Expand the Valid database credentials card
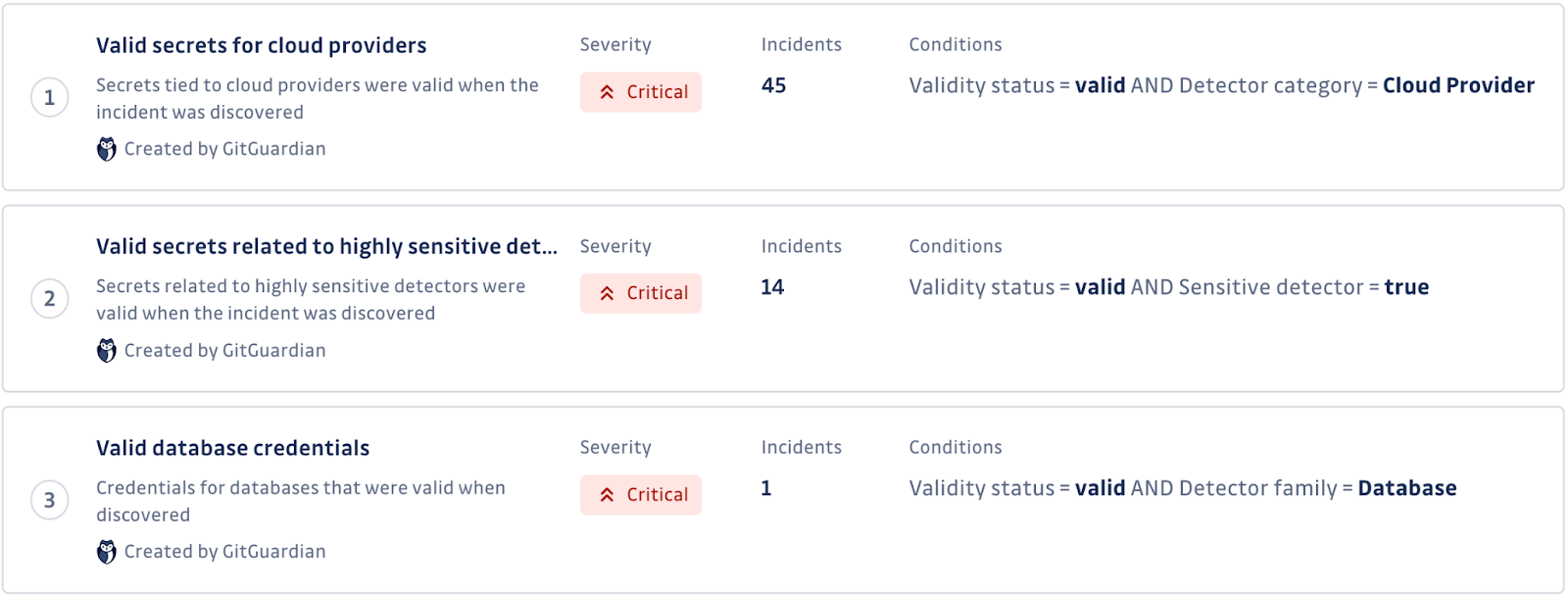1568x597 pixels. pyautogui.click(x=232, y=448)
